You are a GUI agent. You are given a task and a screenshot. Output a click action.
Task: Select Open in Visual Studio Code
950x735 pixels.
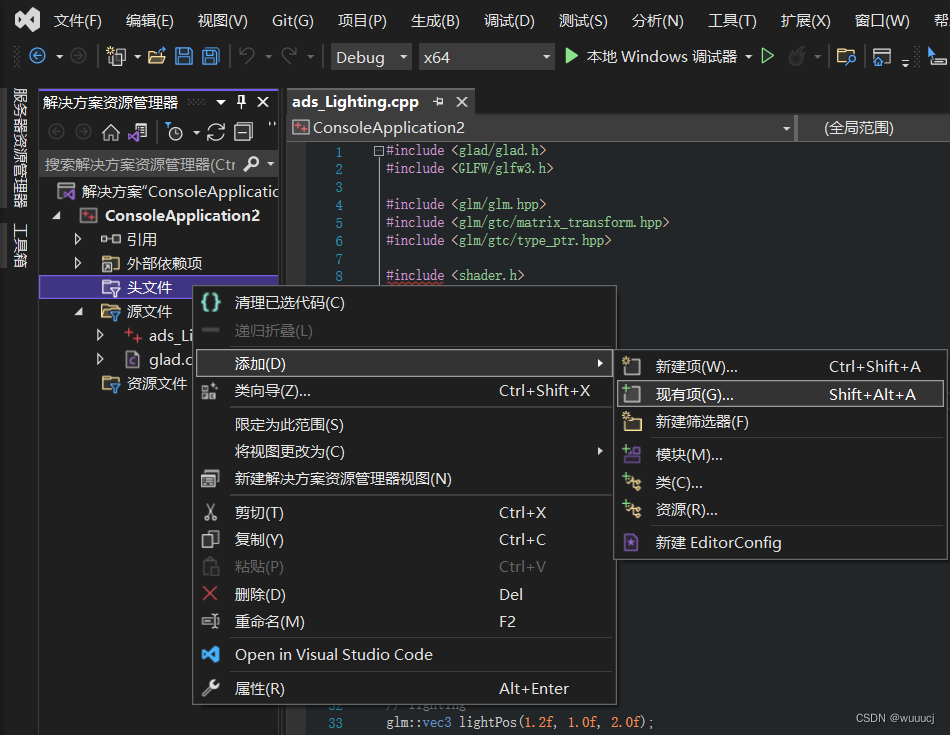click(x=404, y=654)
